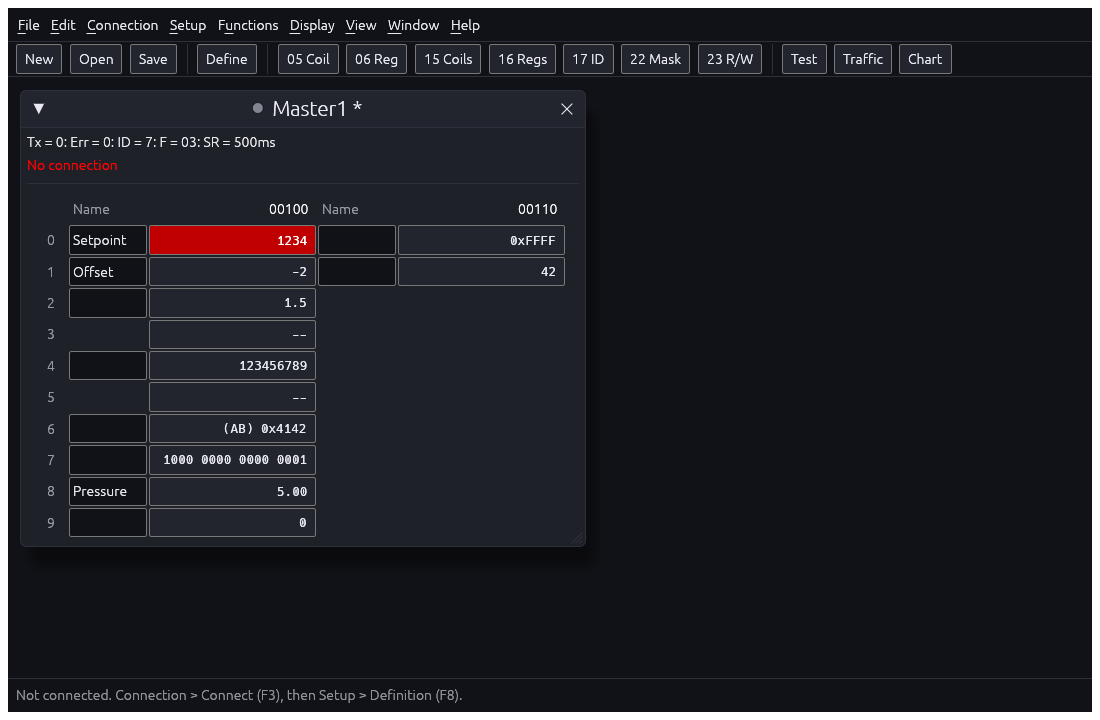This screenshot has width=1100, height=720.
Task: Click the 00110 column header
Action: coord(537,209)
